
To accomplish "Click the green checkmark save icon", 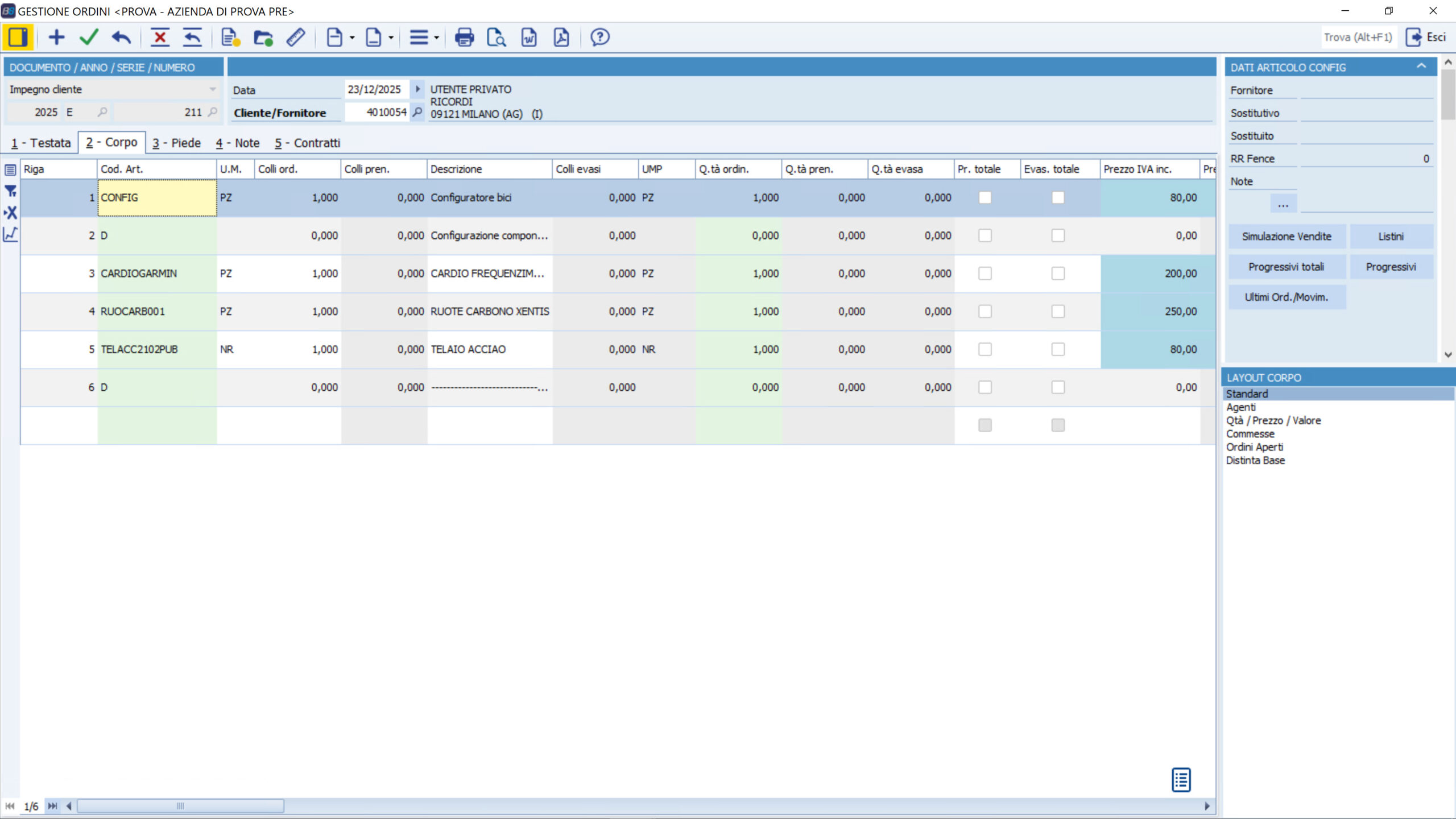I will (x=89, y=38).
